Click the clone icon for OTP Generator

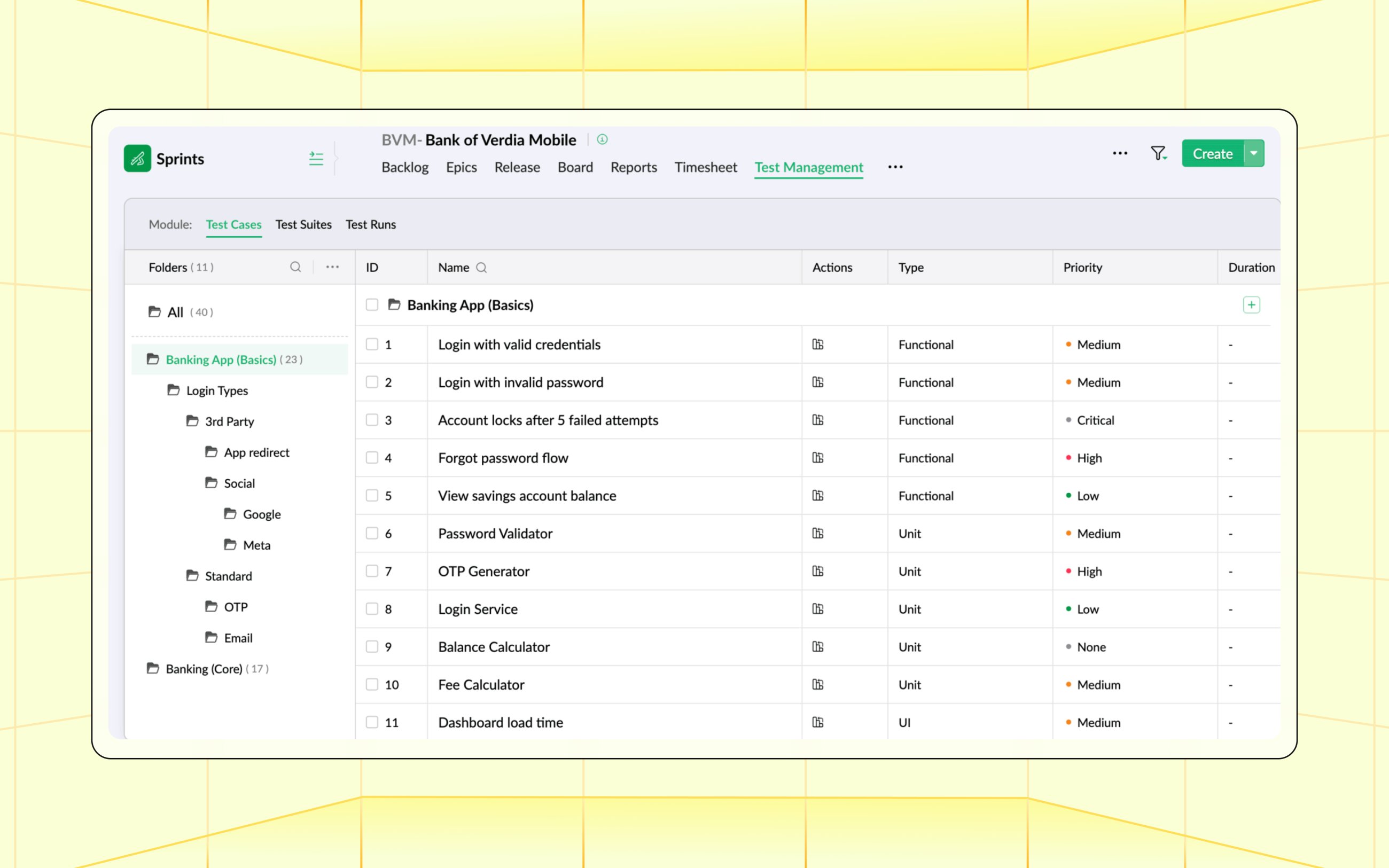click(818, 571)
